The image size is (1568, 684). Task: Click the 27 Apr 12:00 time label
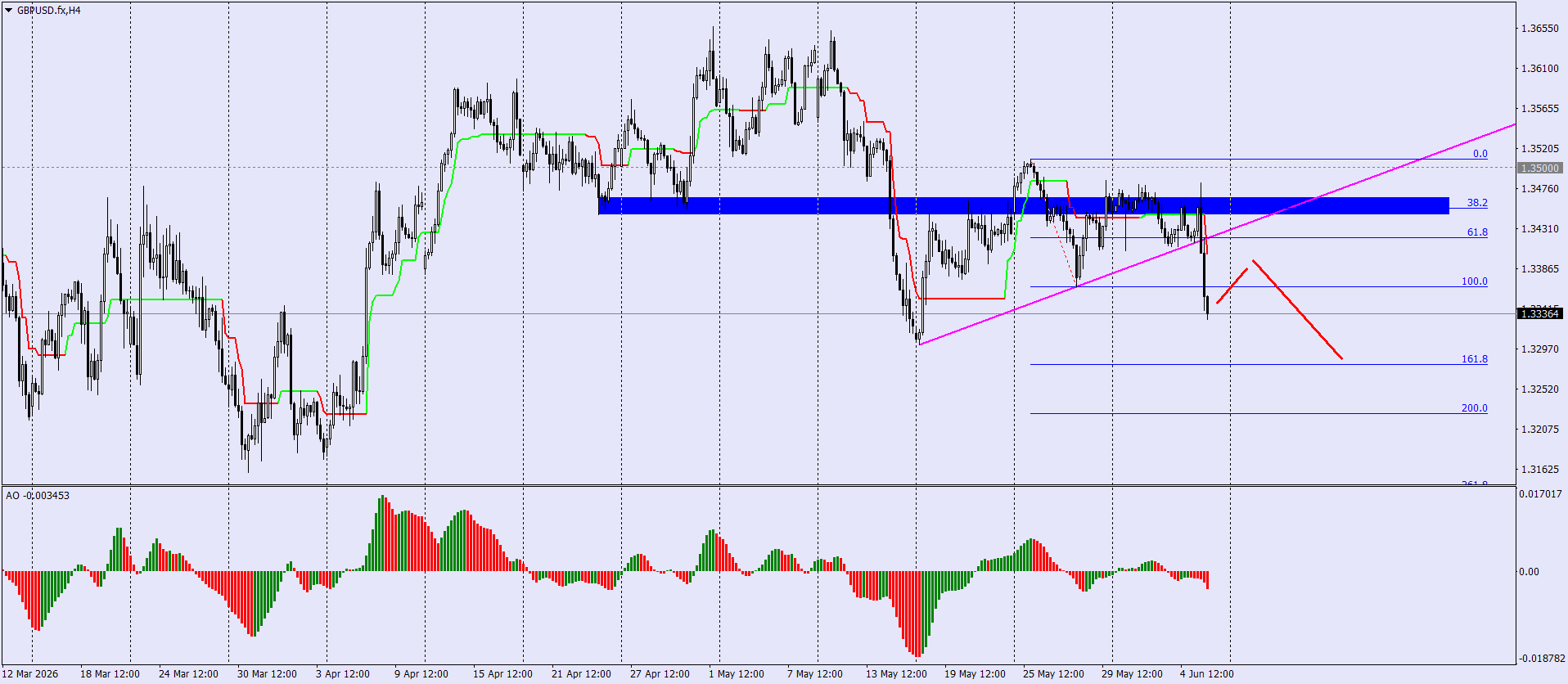point(660,674)
